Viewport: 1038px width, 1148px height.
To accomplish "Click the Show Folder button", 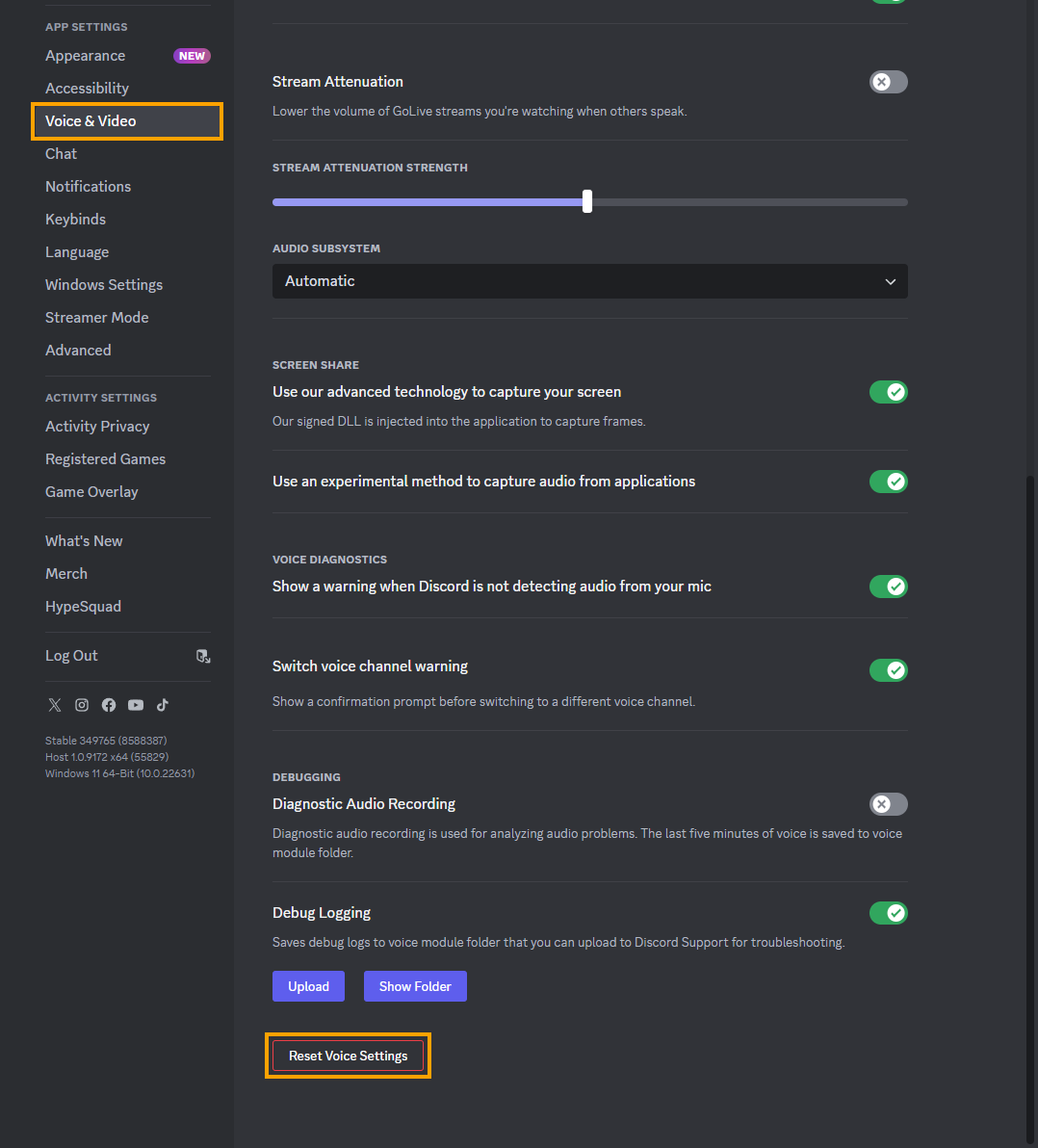I will (x=415, y=986).
